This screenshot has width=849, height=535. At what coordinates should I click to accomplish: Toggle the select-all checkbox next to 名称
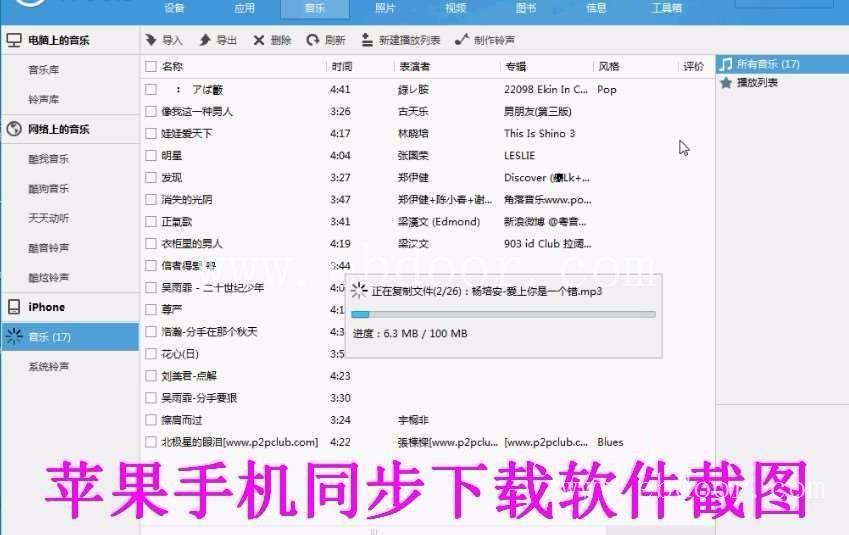151,67
